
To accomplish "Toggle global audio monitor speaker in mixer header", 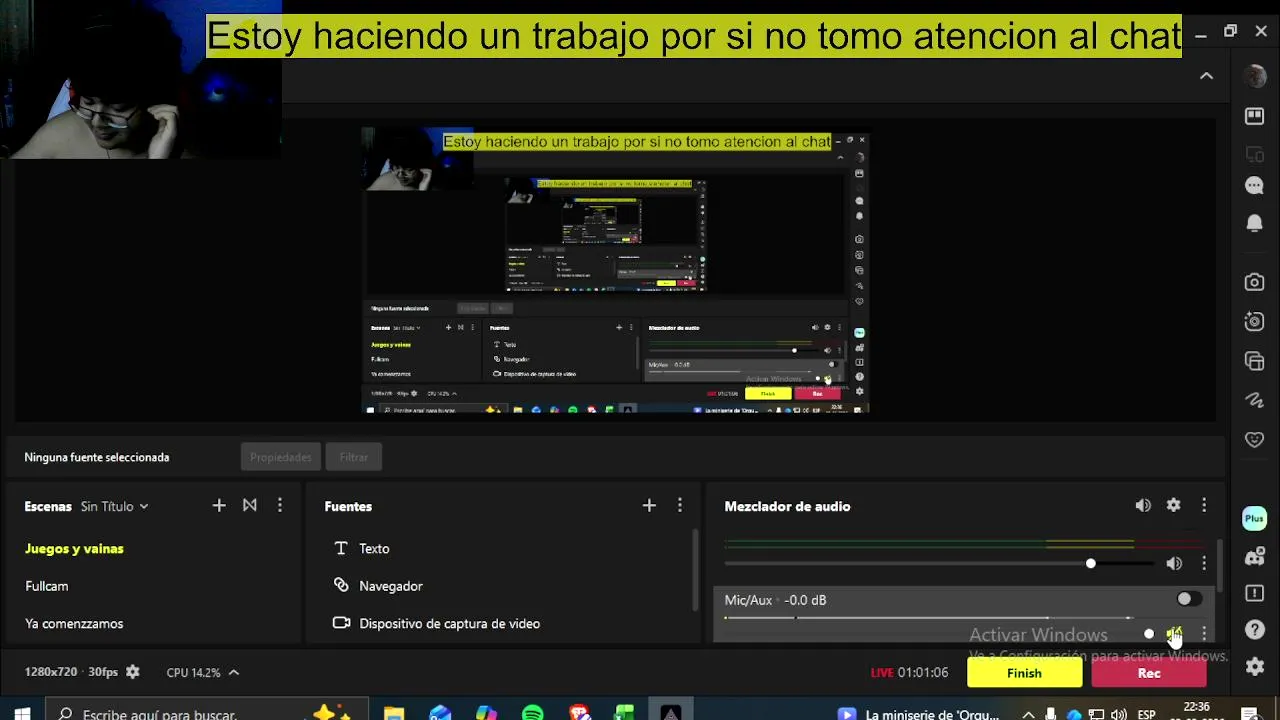I will tap(1143, 506).
